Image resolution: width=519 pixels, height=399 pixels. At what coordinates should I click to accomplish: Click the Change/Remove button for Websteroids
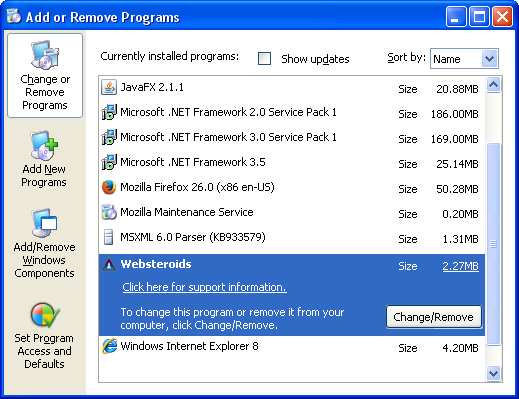(x=433, y=317)
